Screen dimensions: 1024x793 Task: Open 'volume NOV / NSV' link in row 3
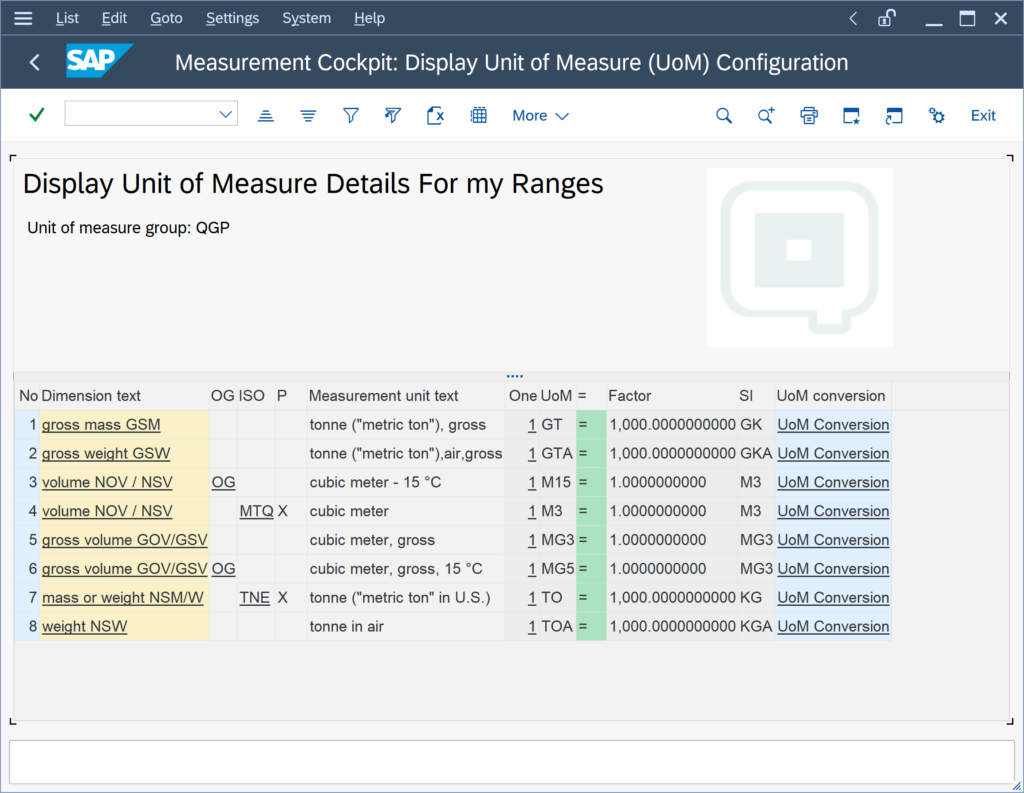coord(107,482)
